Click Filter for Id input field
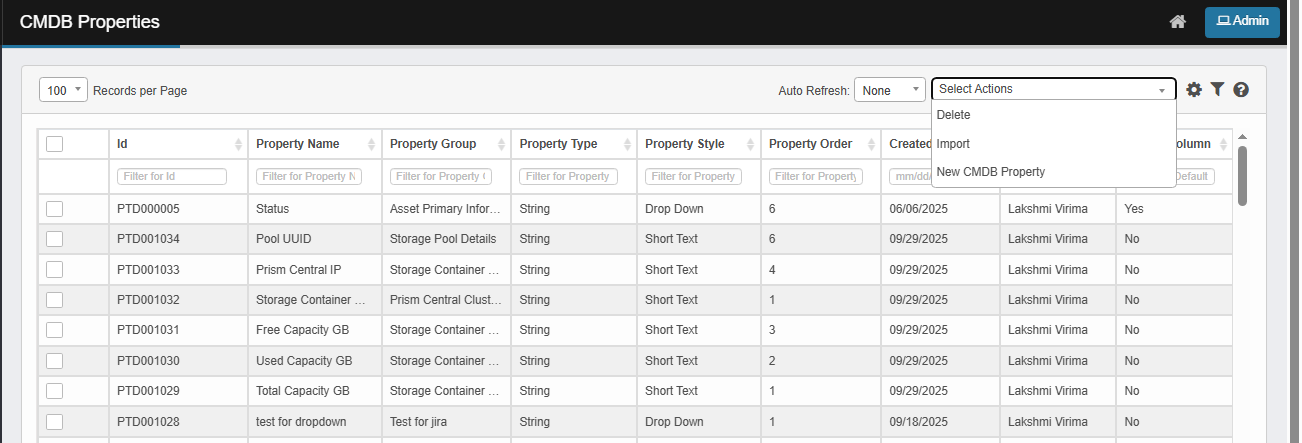 (x=172, y=176)
